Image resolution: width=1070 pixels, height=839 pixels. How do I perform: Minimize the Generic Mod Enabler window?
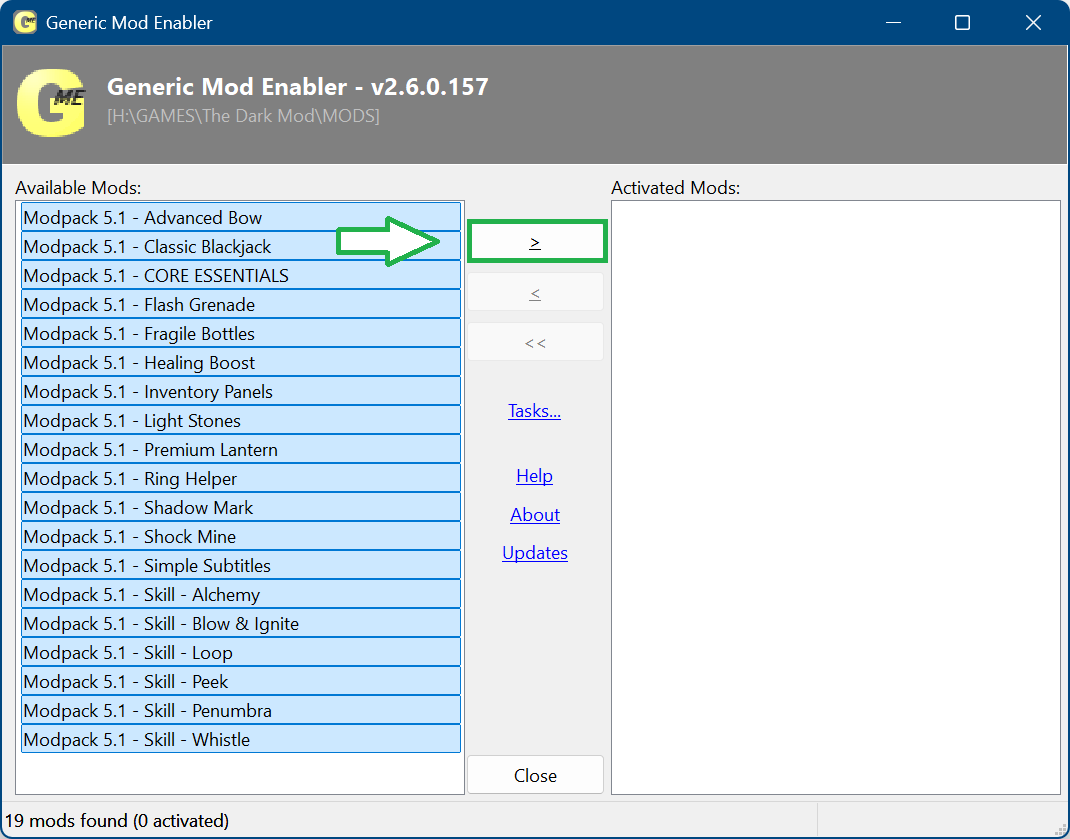coord(893,23)
